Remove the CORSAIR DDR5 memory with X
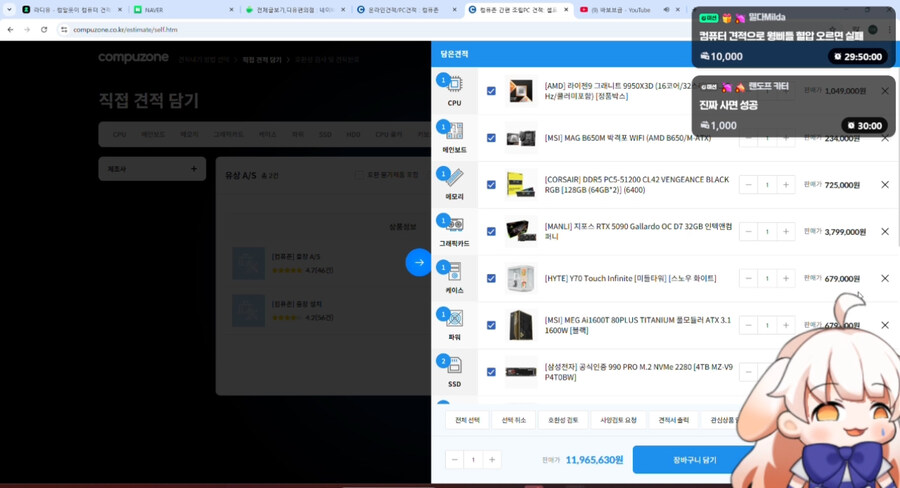900x488 pixels. pos(885,185)
